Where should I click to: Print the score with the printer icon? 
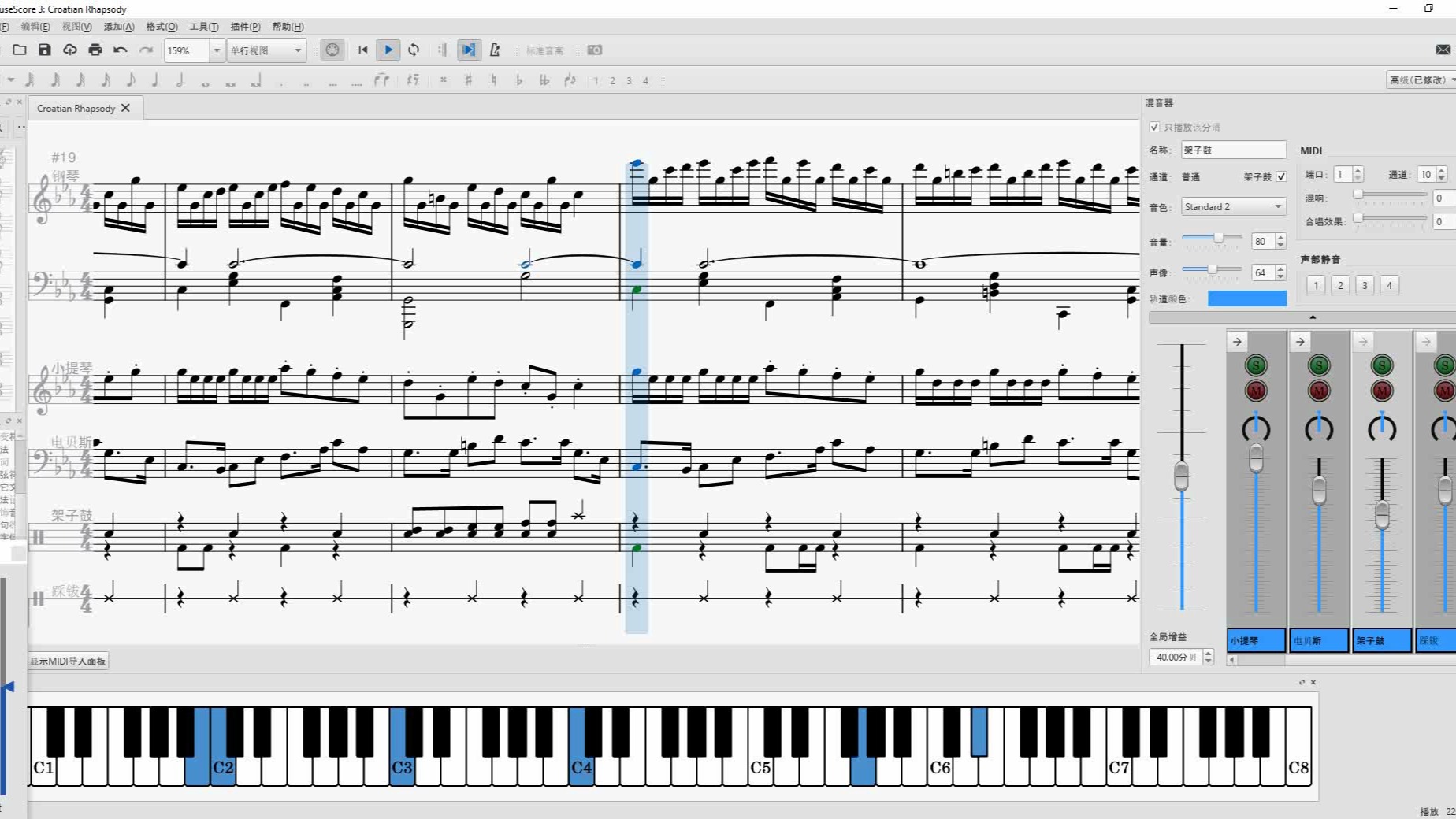(95, 50)
